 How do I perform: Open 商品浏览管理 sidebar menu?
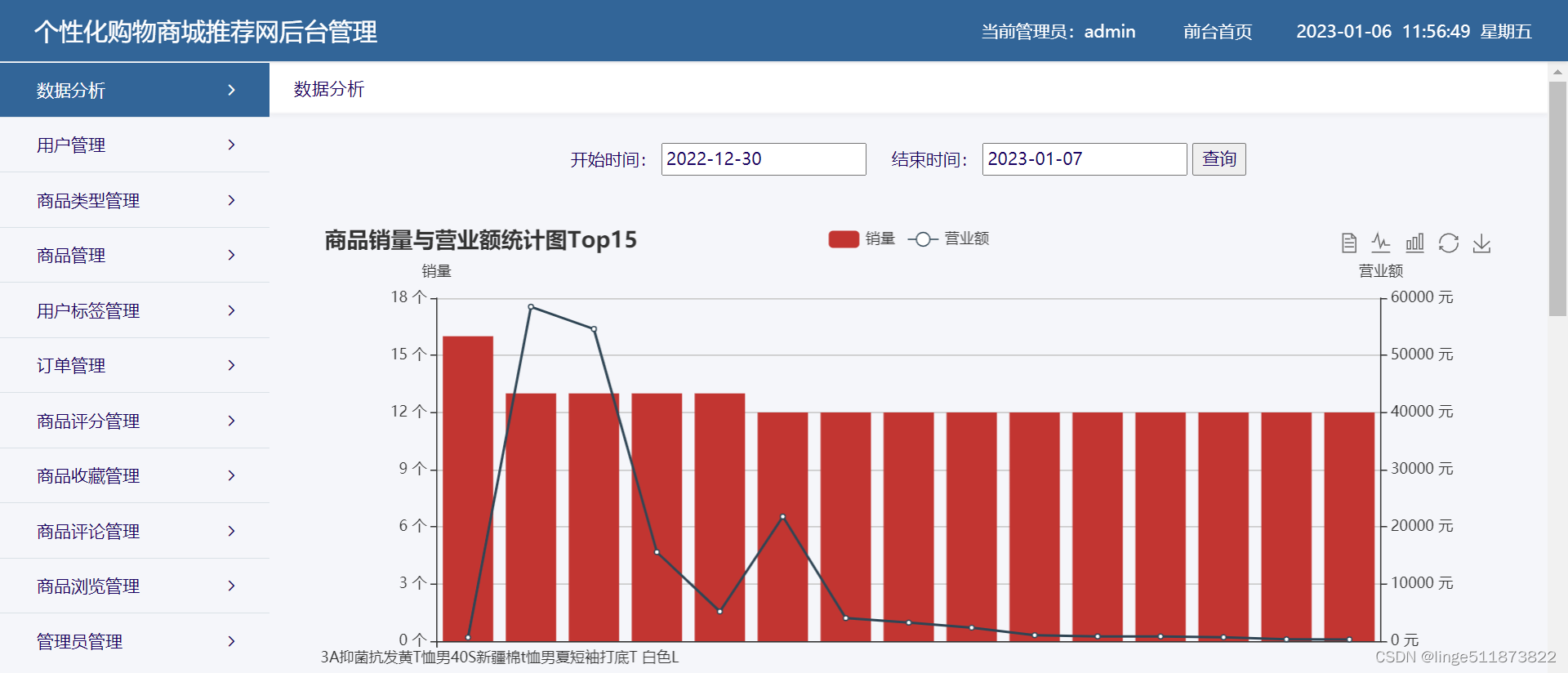135,586
